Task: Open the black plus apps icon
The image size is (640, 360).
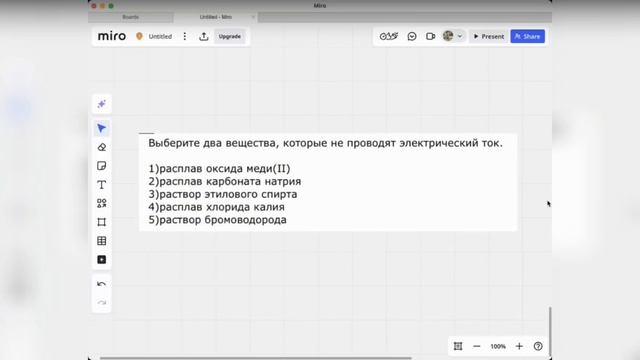Action: (x=102, y=260)
